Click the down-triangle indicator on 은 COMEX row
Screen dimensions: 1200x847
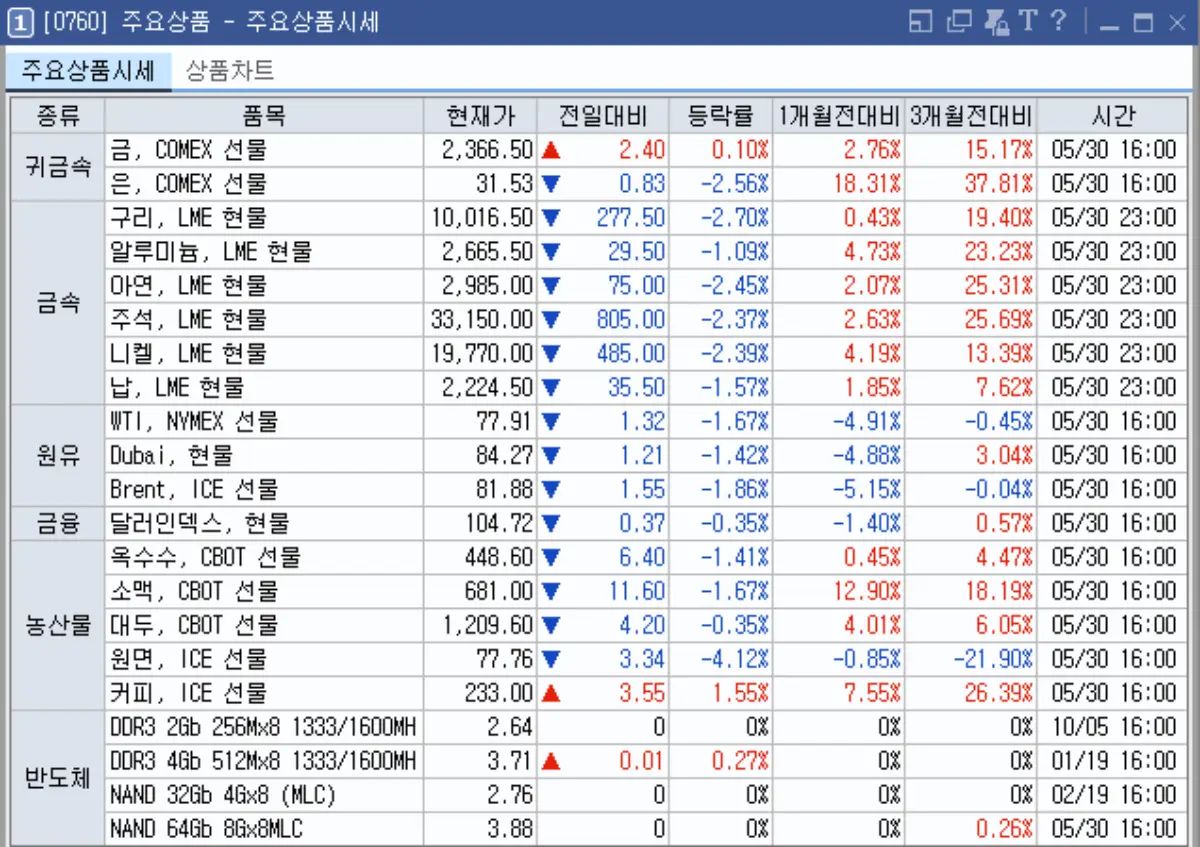coord(552,183)
